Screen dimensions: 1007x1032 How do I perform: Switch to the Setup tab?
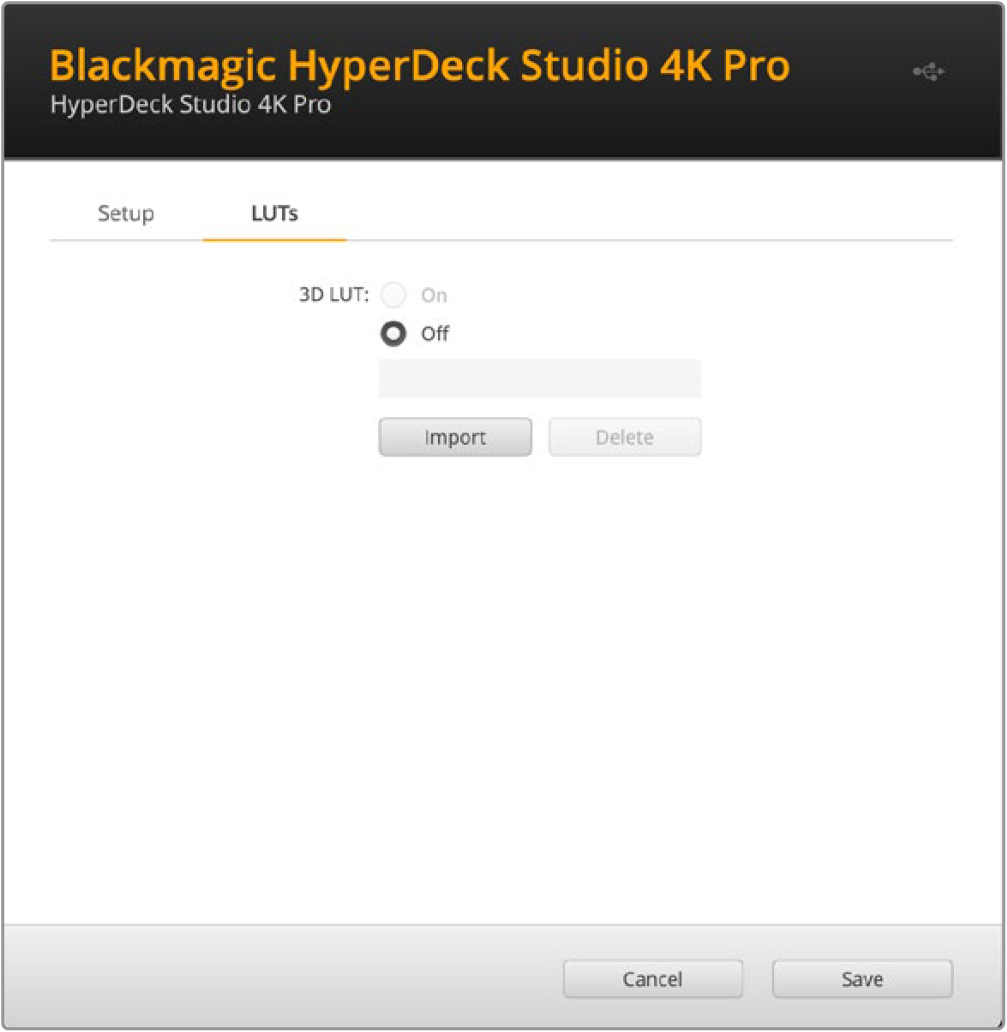(126, 214)
